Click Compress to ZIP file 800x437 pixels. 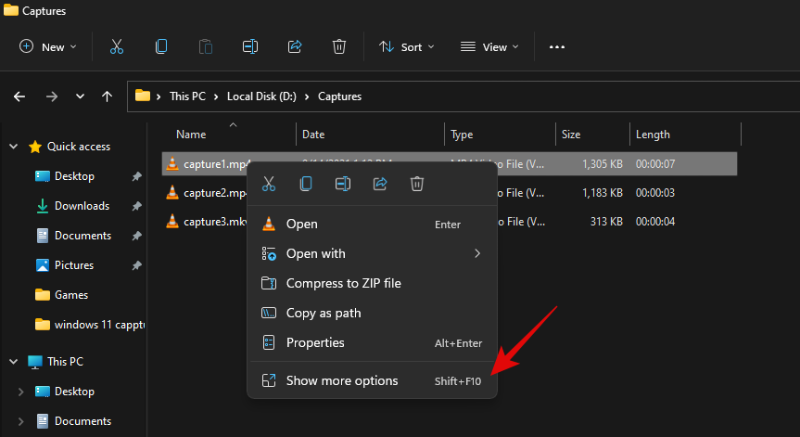point(343,283)
